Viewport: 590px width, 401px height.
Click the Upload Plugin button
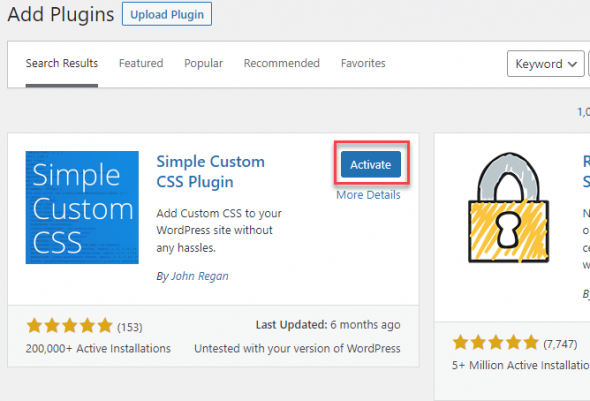(x=167, y=14)
